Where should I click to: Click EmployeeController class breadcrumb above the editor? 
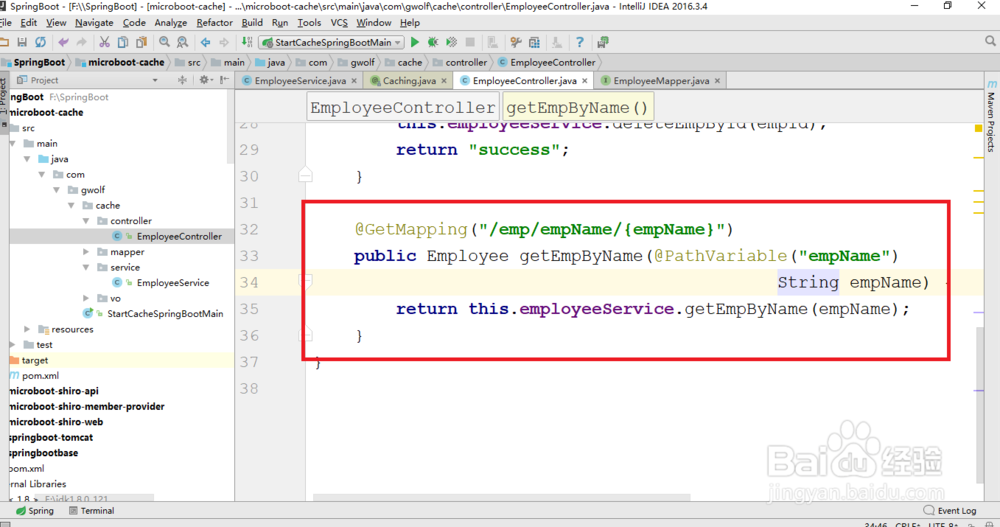click(402, 108)
